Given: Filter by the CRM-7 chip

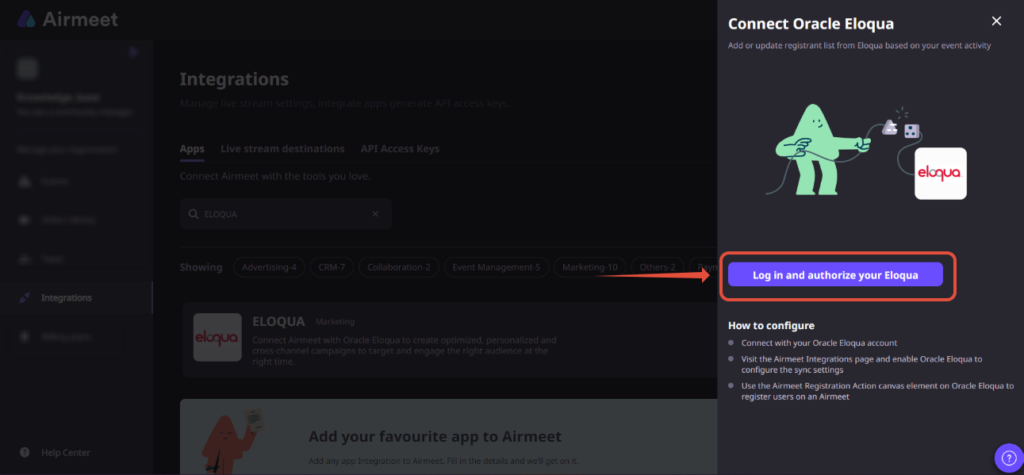Looking at the screenshot, I should point(332,267).
